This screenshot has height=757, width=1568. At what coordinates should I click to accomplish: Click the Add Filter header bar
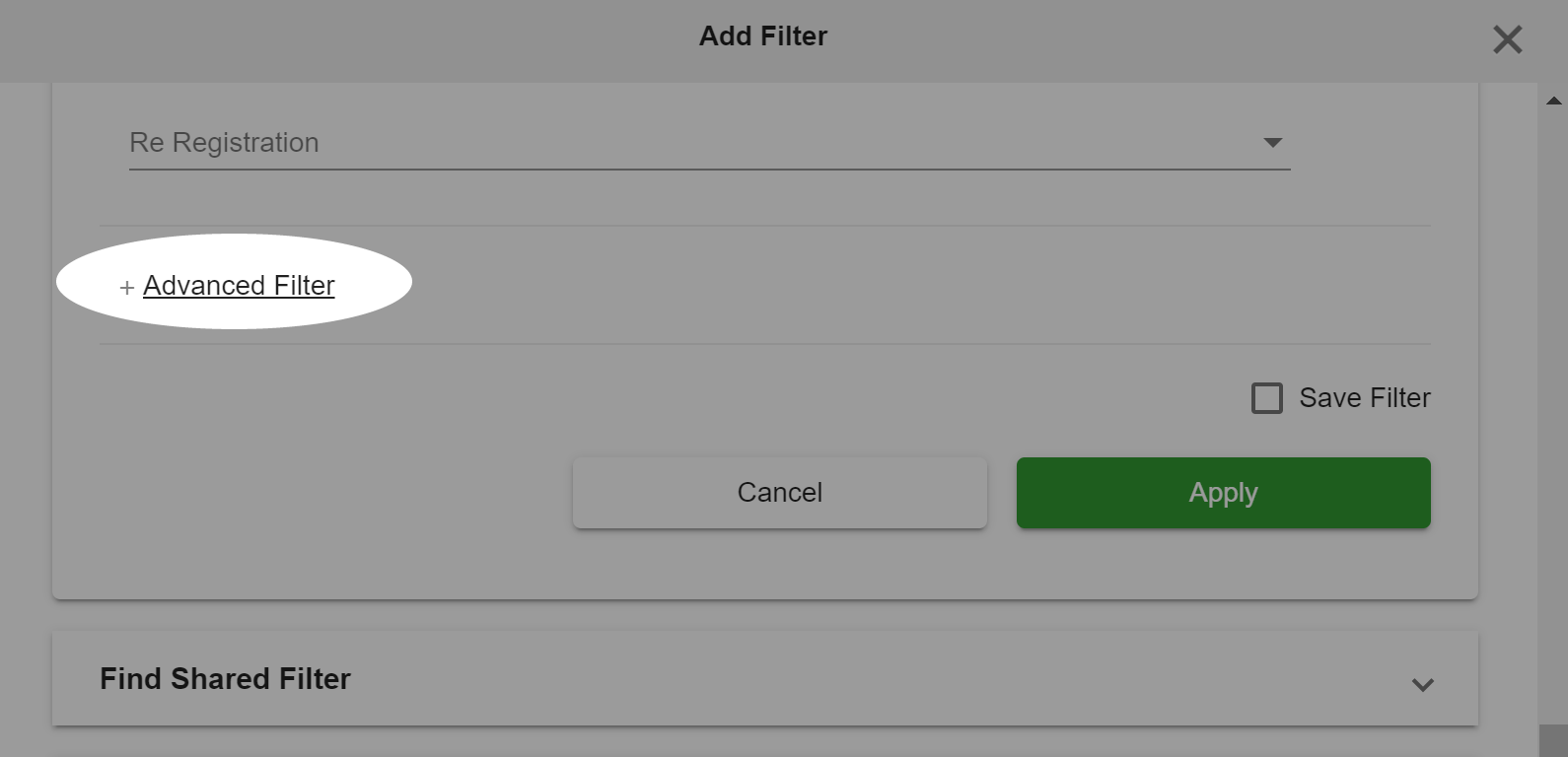click(x=784, y=40)
